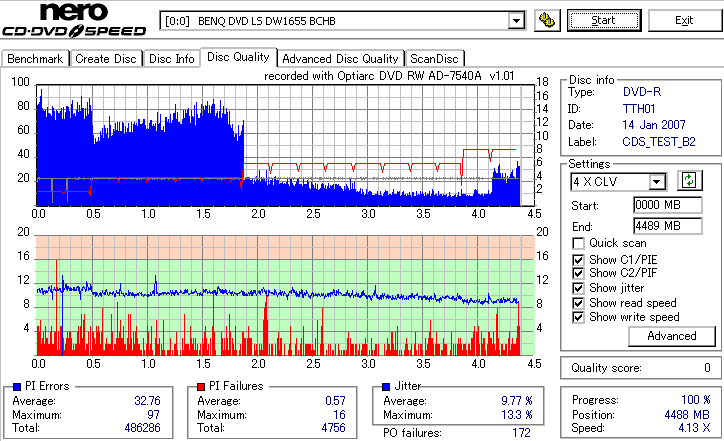Viewport: 724px width, 441px height.
Task: Click the Speed value 4.13 X
Action: click(694, 428)
